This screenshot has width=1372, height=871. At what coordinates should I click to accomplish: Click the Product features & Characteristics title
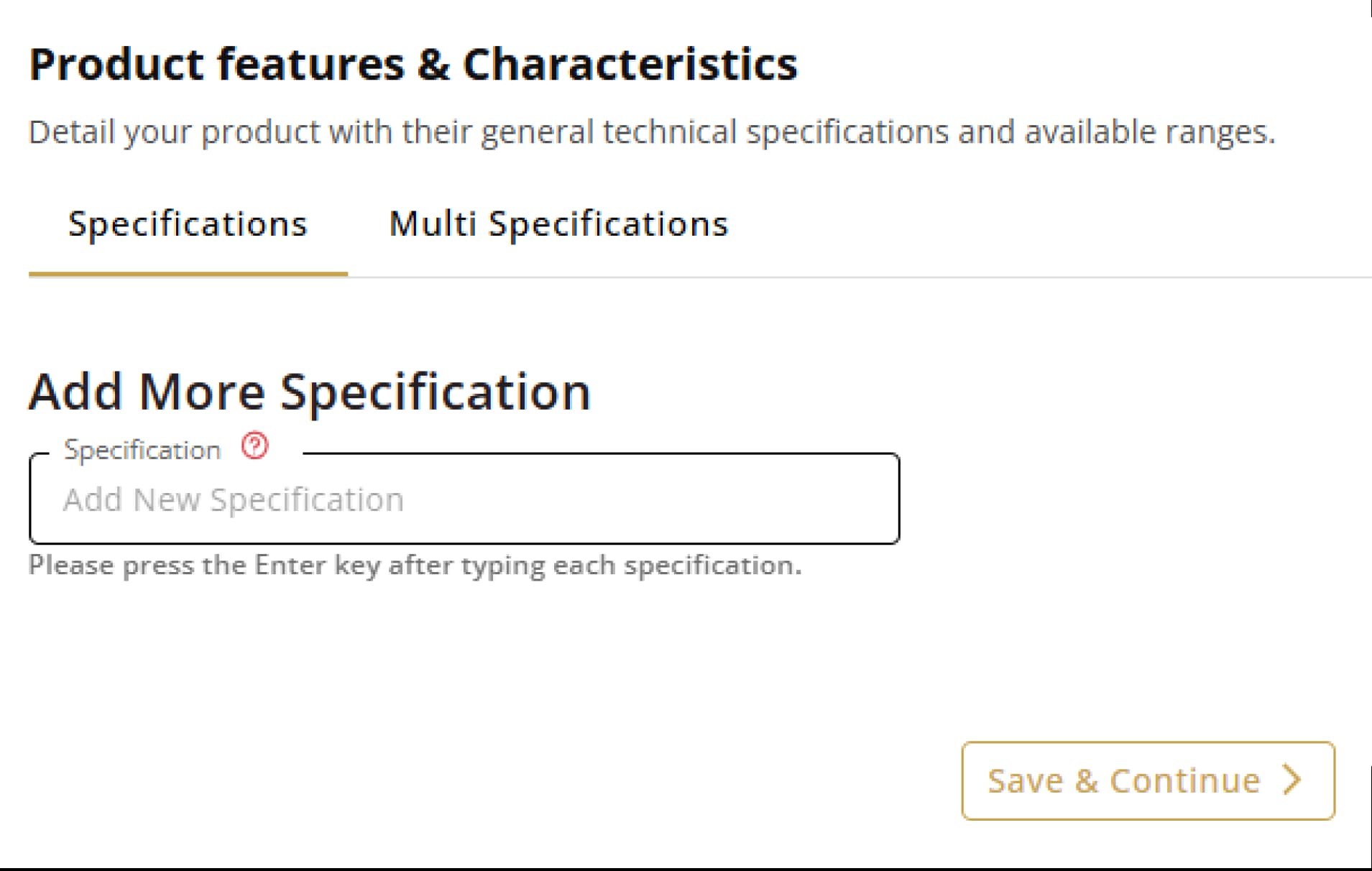[413, 64]
